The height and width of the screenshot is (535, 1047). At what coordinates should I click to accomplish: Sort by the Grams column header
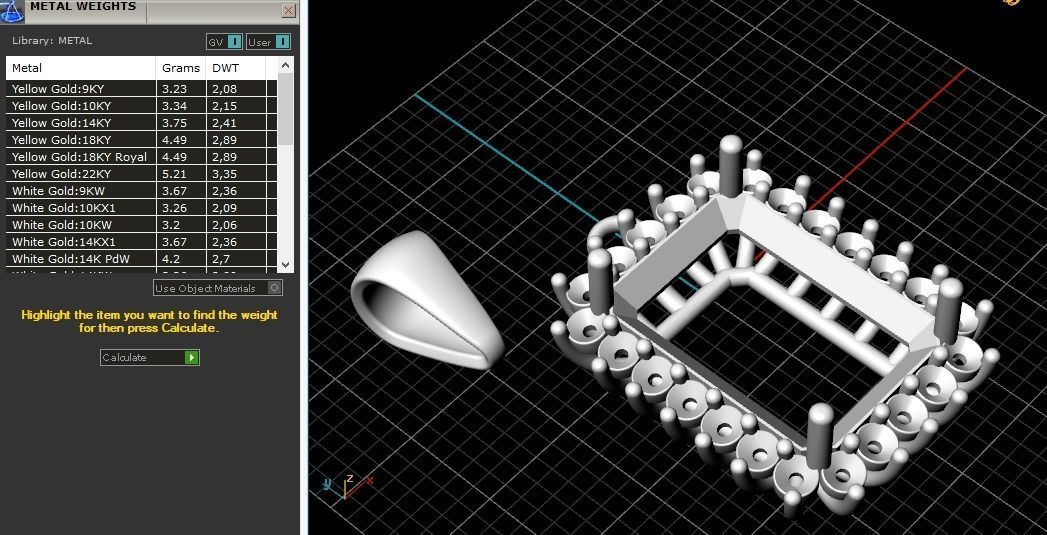[x=181, y=67]
